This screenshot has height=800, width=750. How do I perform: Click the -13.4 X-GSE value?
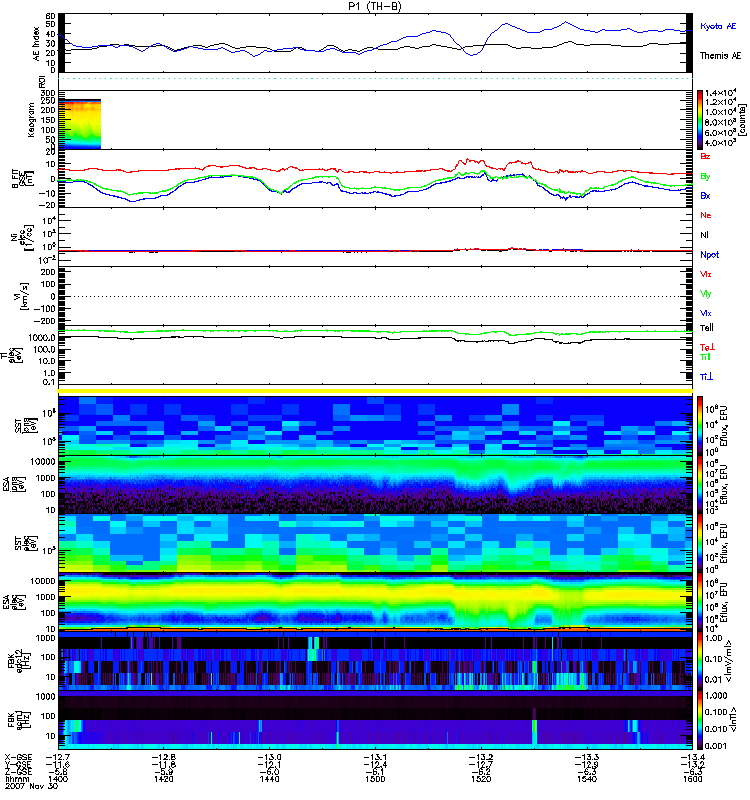click(692, 757)
